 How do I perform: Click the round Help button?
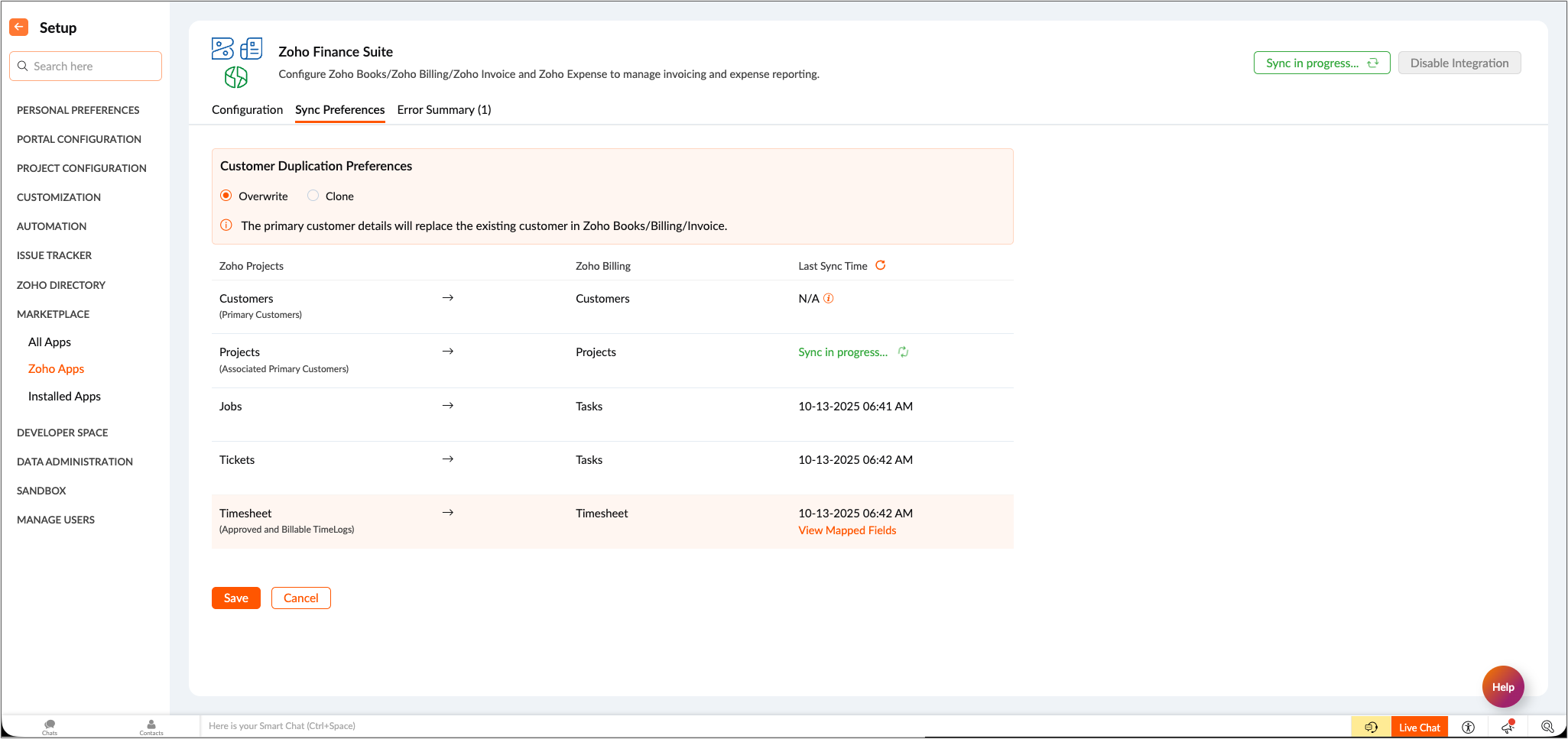tap(1503, 687)
